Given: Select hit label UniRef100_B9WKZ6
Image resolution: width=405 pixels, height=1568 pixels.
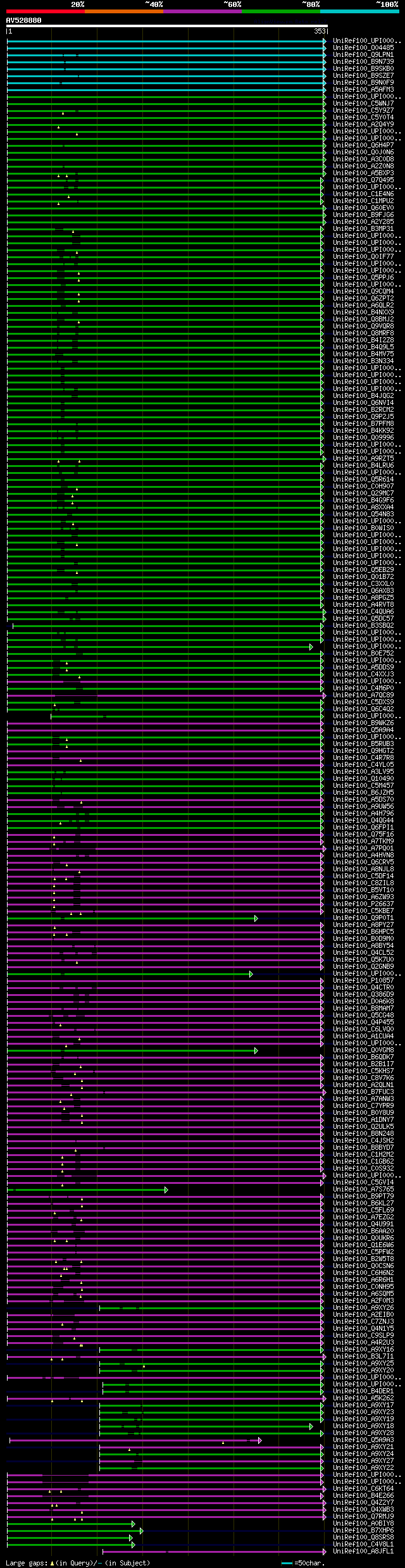Looking at the screenshot, I should (x=363, y=723).
